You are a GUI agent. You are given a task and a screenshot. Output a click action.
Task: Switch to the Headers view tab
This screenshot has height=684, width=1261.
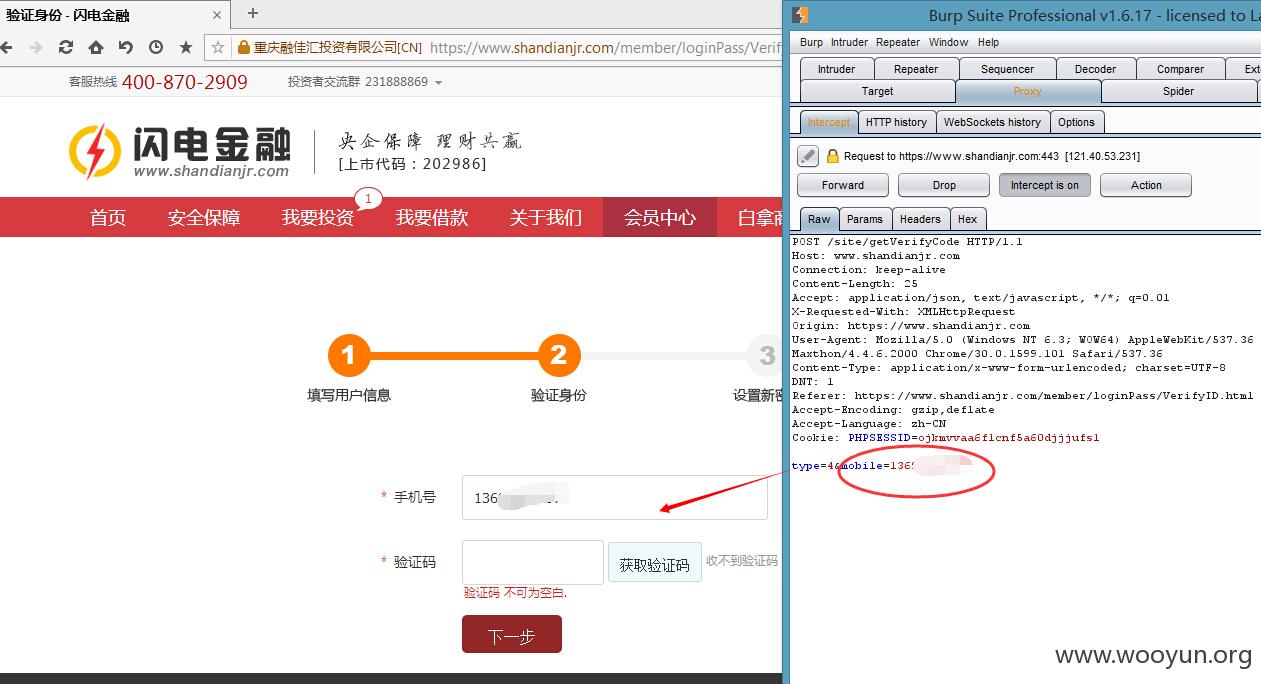(920, 219)
